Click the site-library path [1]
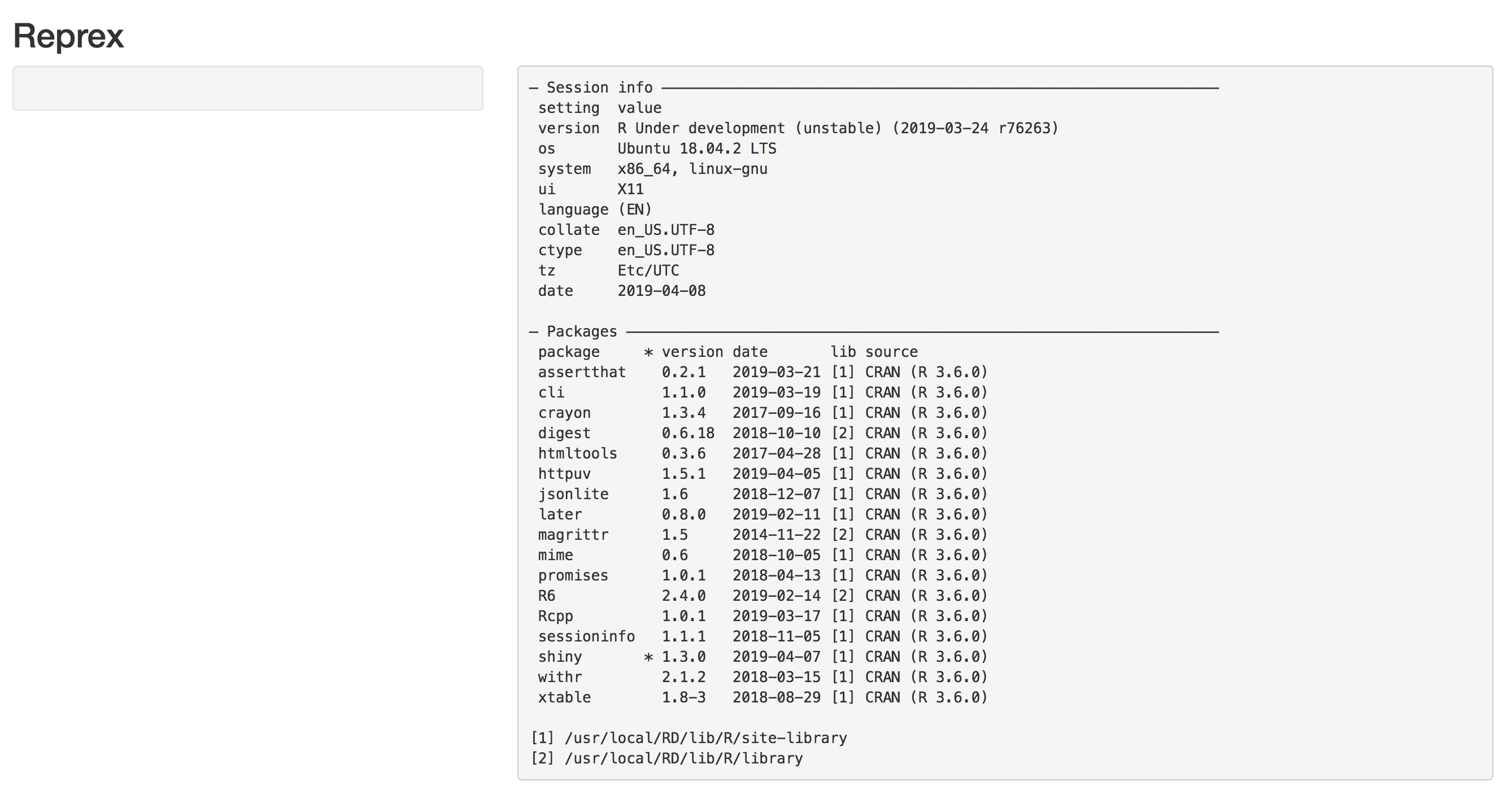 (x=689, y=737)
